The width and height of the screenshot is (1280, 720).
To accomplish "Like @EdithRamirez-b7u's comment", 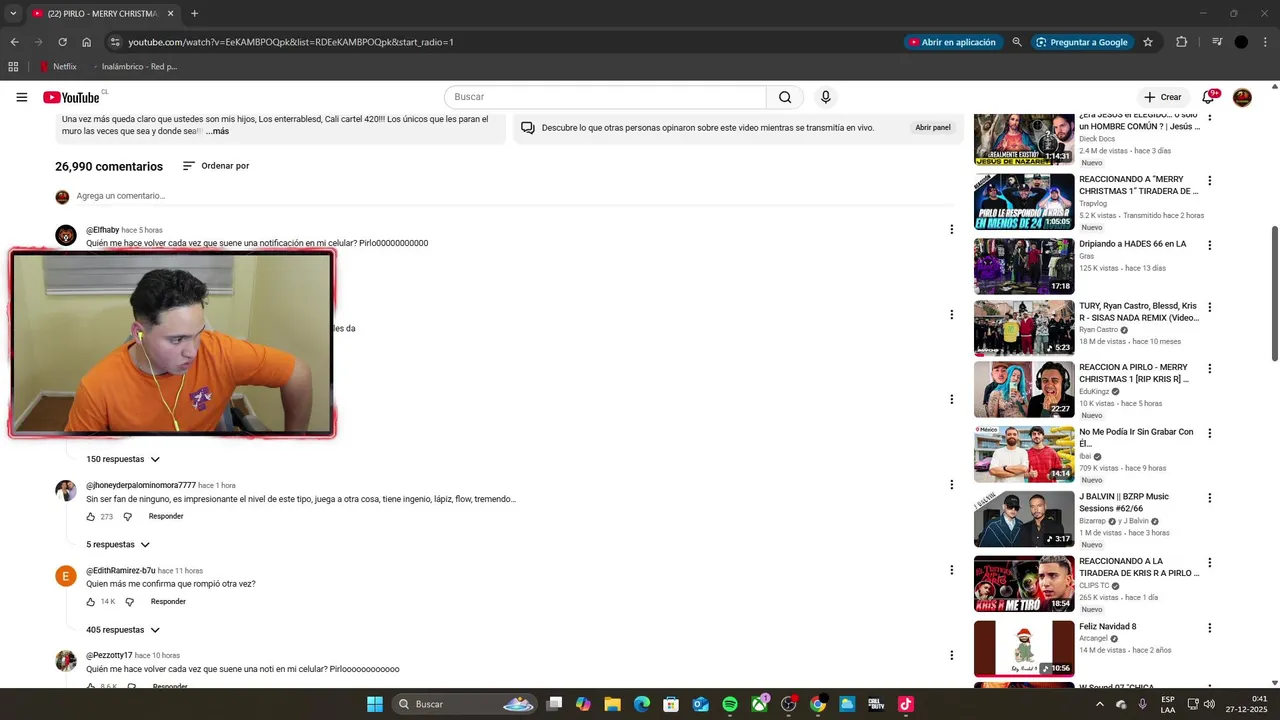I will pos(91,602).
